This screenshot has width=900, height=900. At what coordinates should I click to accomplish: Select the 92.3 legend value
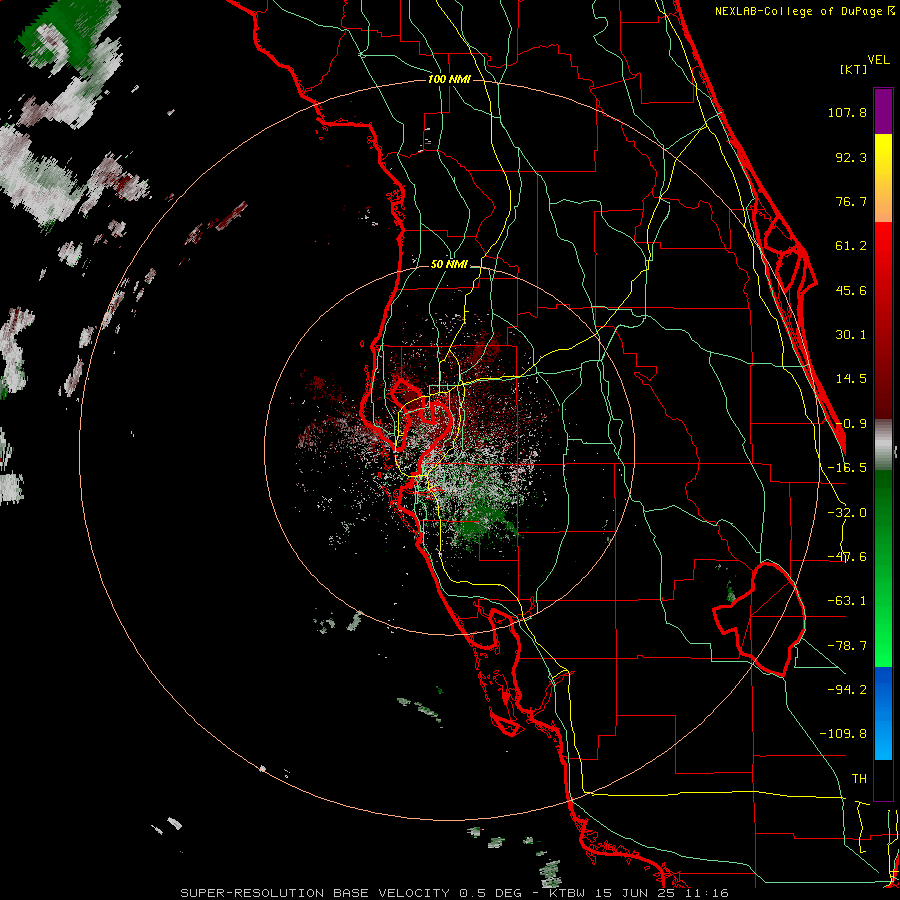click(x=851, y=157)
